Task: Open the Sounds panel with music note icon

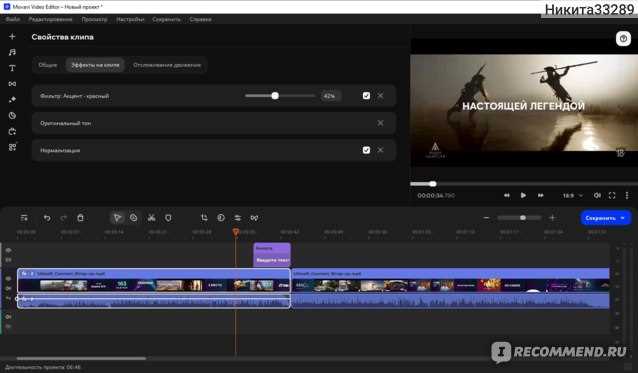Action: click(x=12, y=52)
